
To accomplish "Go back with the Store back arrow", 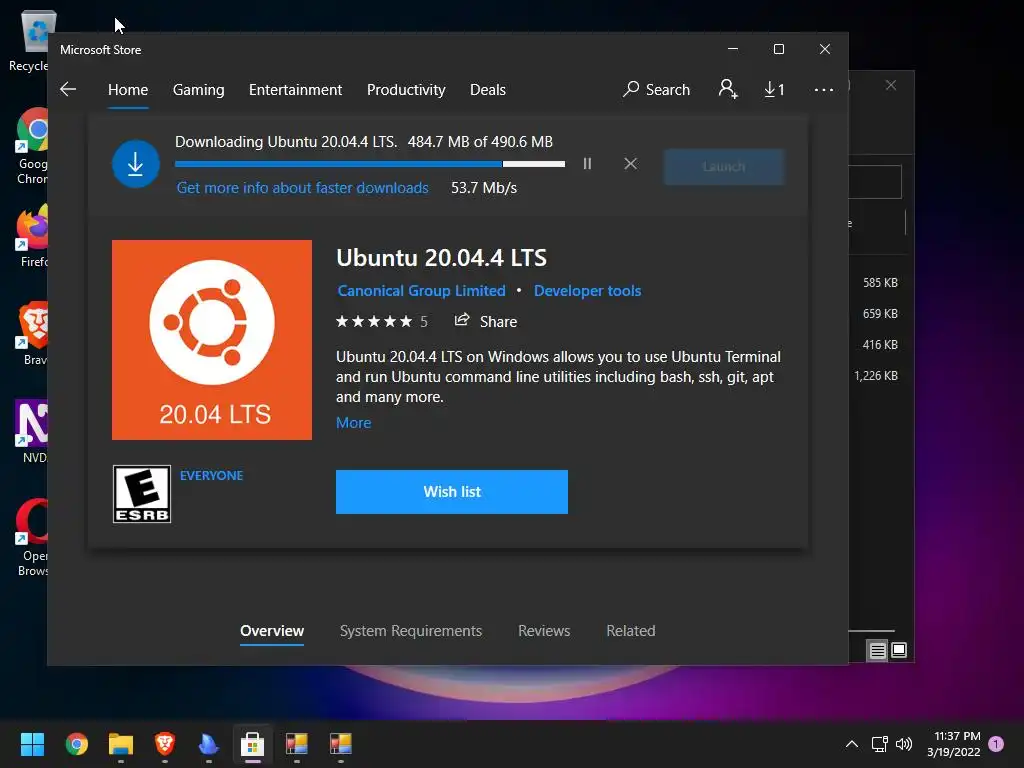I will [x=68, y=89].
